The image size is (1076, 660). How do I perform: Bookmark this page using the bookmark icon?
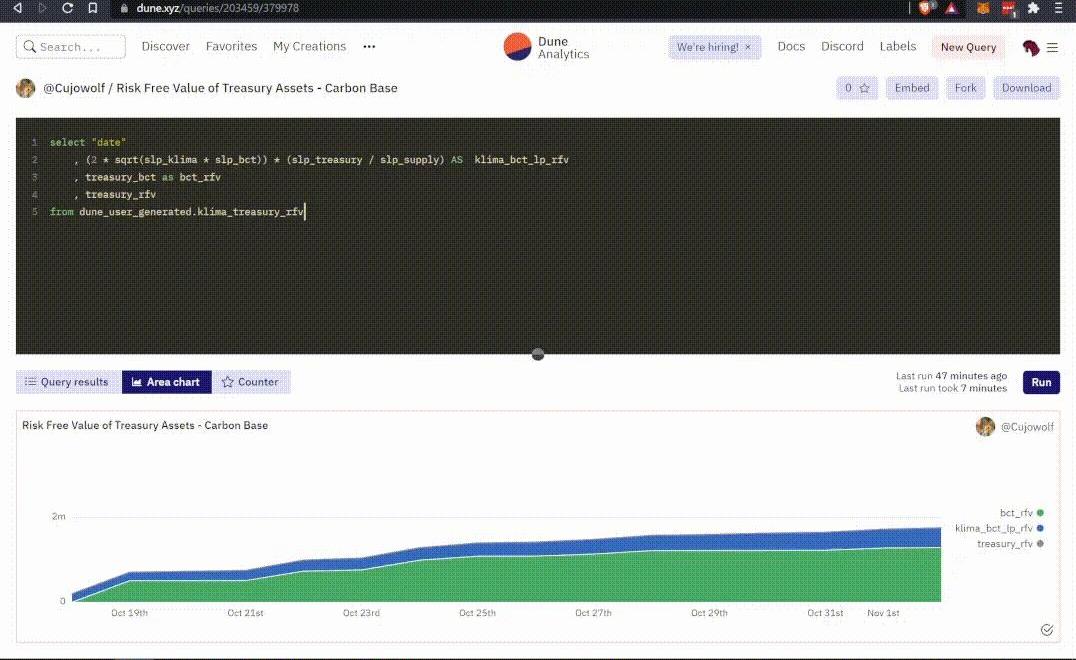click(92, 8)
